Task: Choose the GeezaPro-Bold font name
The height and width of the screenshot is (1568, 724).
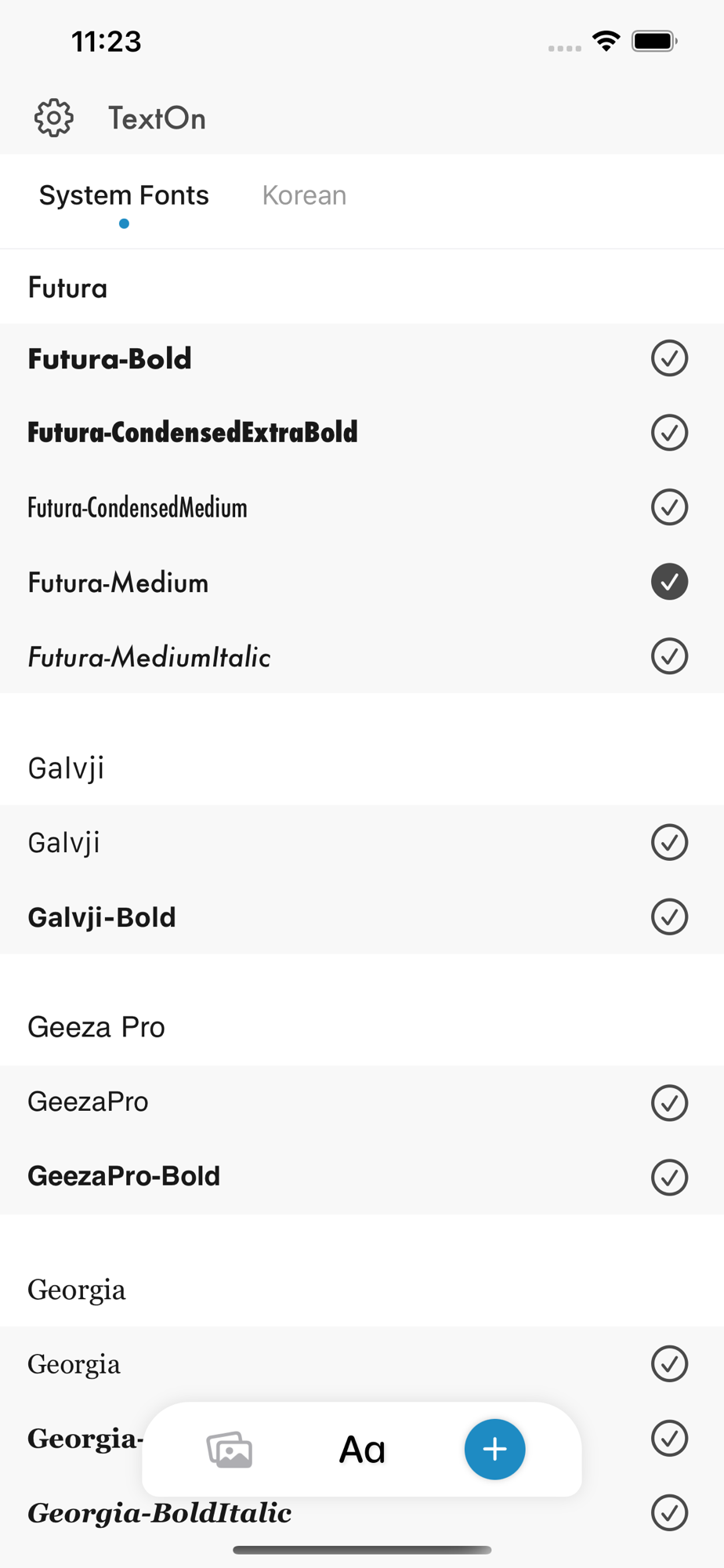Action: pos(124,1176)
